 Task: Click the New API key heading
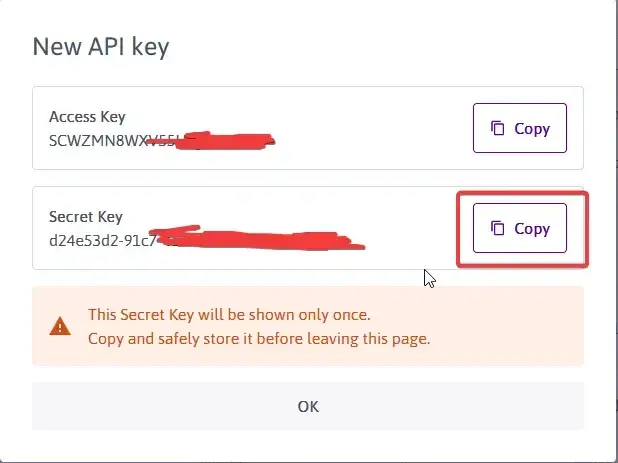click(x=101, y=46)
